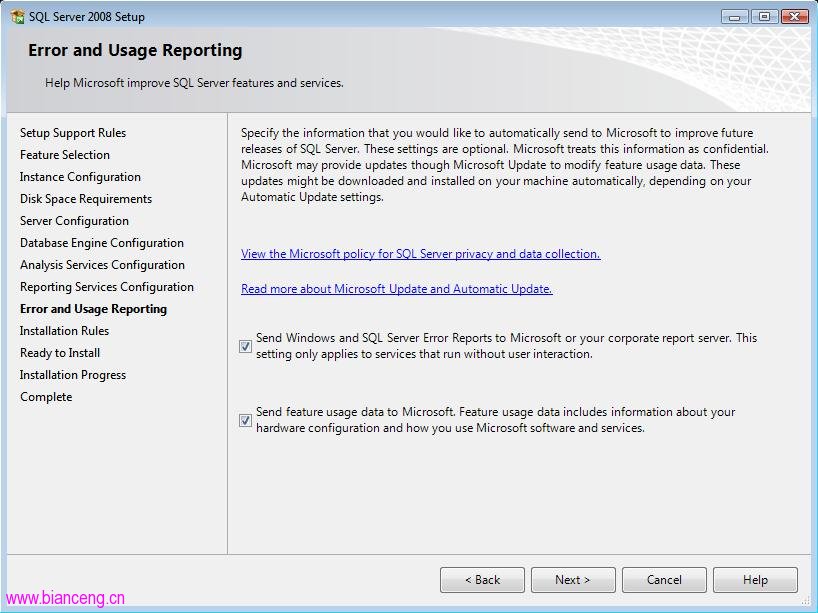This screenshot has height=613, width=818.
Task: Minimize the SQL Server 2008 Setup window
Action: click(x=735, y=17)
